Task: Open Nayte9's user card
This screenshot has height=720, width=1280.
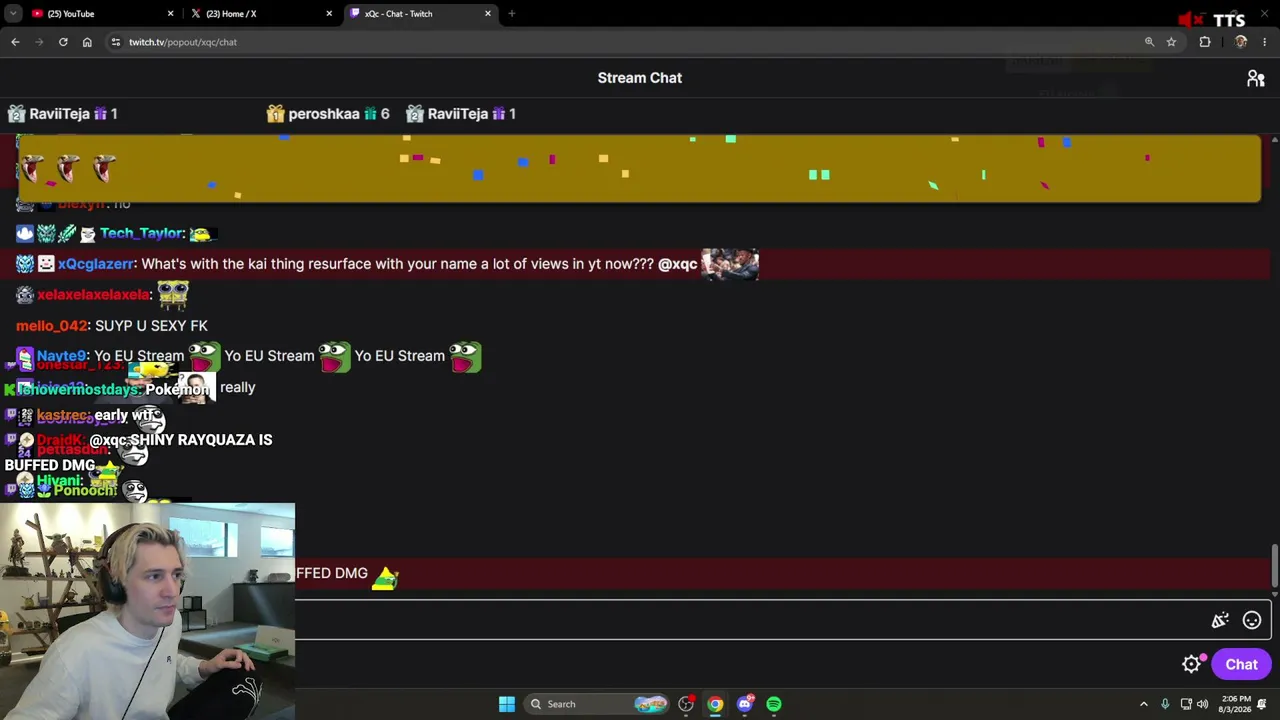Action: tap(61, 356)
